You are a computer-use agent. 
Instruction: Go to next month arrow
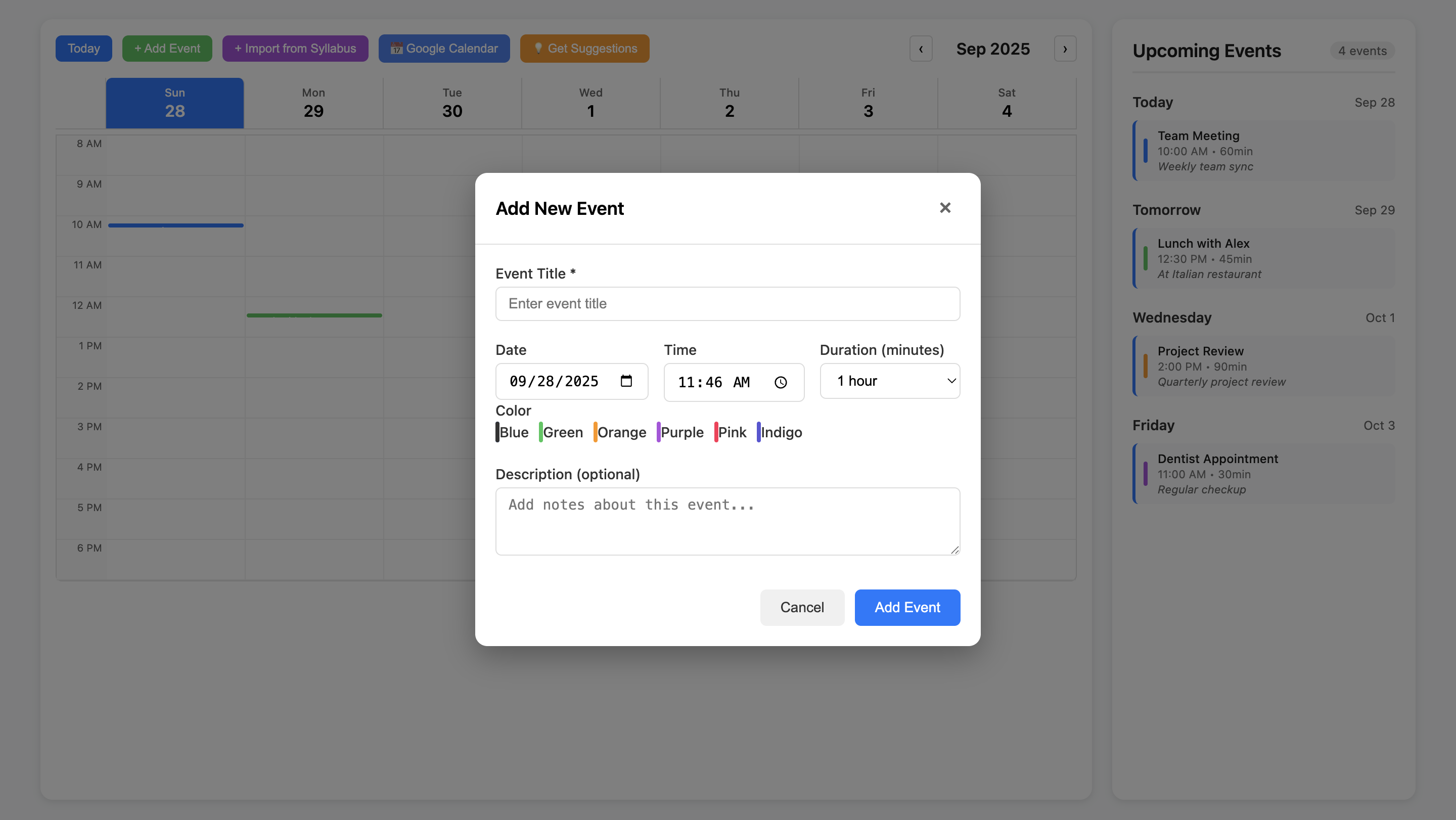(1065, 49)
